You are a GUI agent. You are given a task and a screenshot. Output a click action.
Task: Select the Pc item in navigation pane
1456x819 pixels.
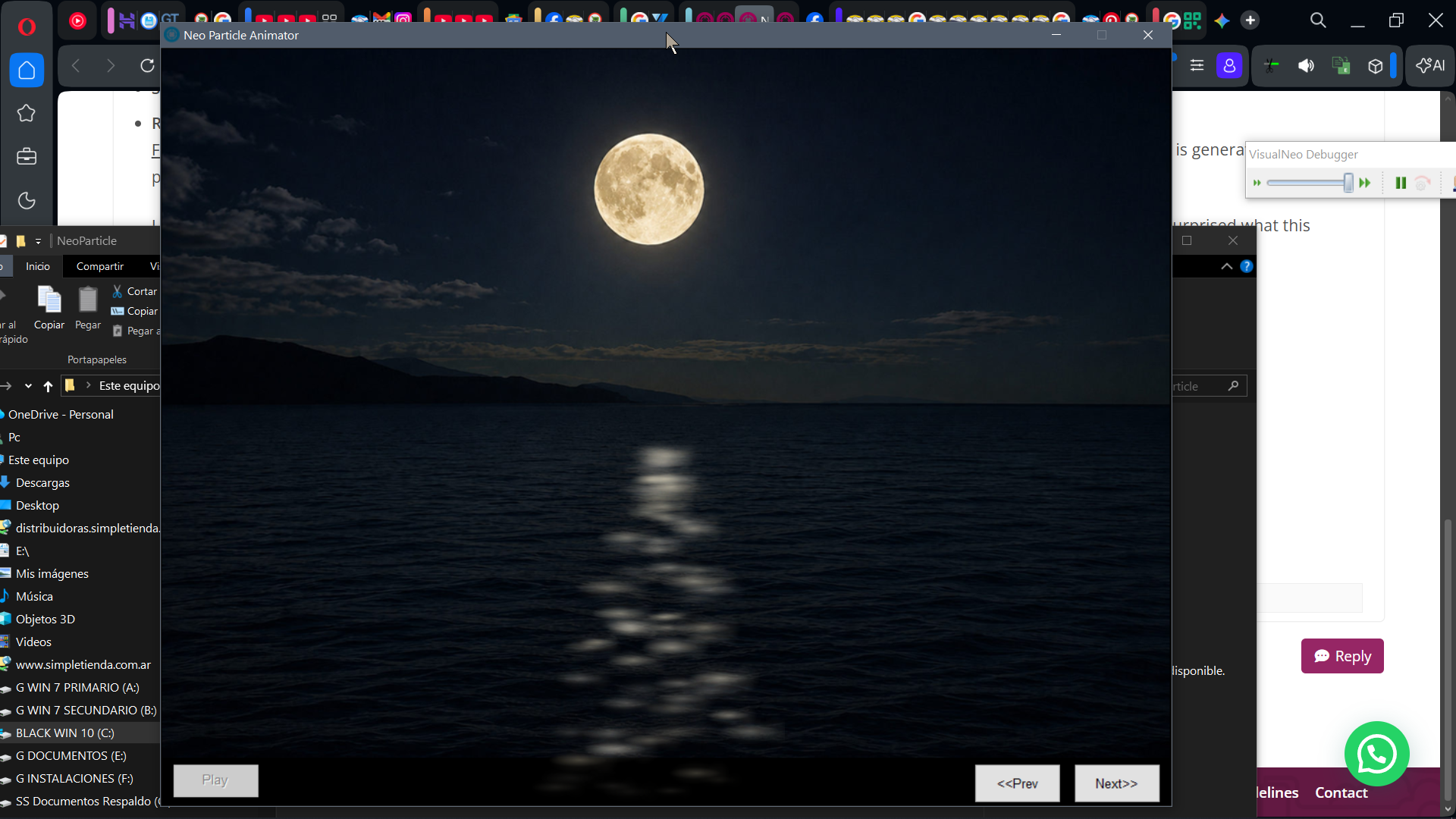coord(14,437)
